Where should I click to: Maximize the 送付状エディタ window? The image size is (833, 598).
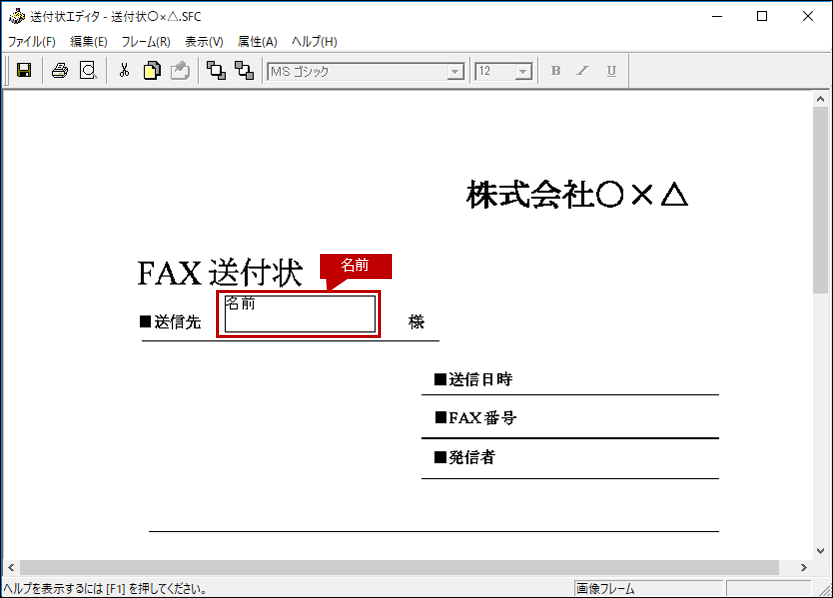coord(762,16)
